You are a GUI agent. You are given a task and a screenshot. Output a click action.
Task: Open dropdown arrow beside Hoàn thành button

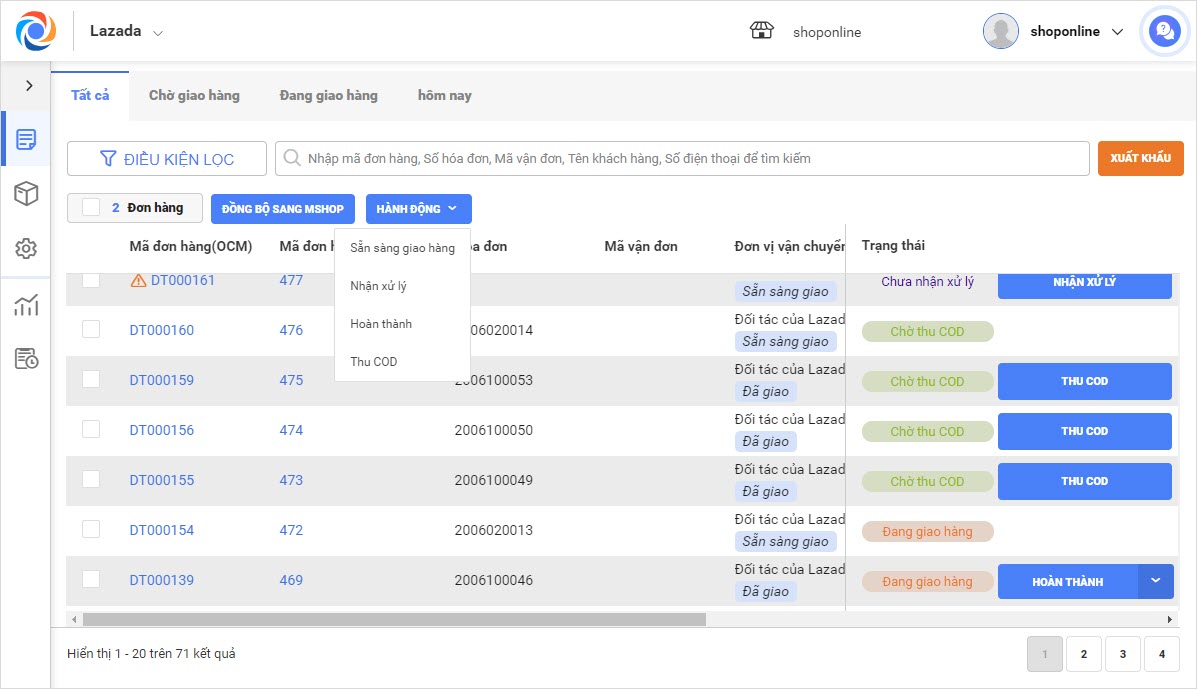click(1156, 581)
